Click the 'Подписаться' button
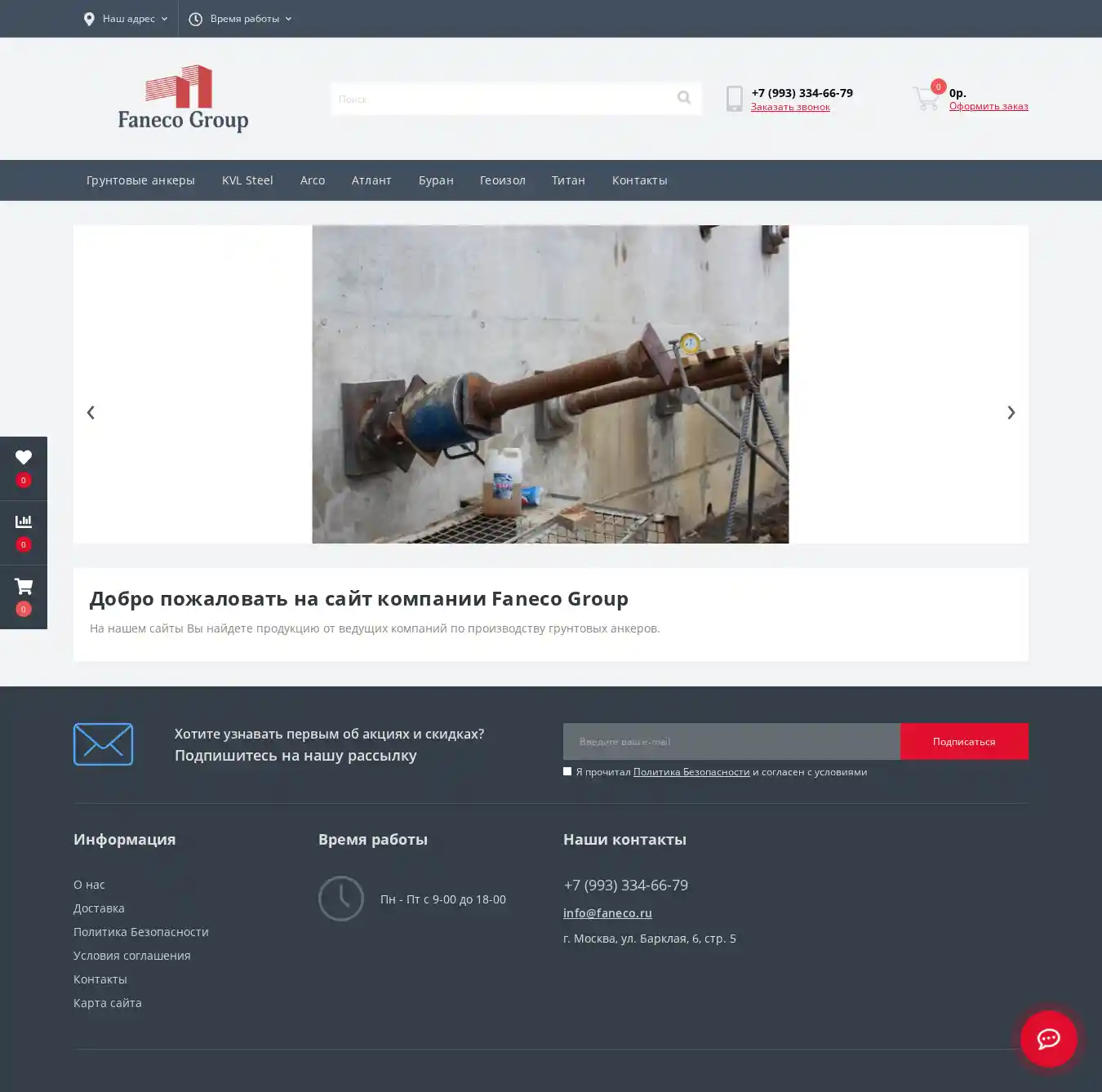 point(963,741)
